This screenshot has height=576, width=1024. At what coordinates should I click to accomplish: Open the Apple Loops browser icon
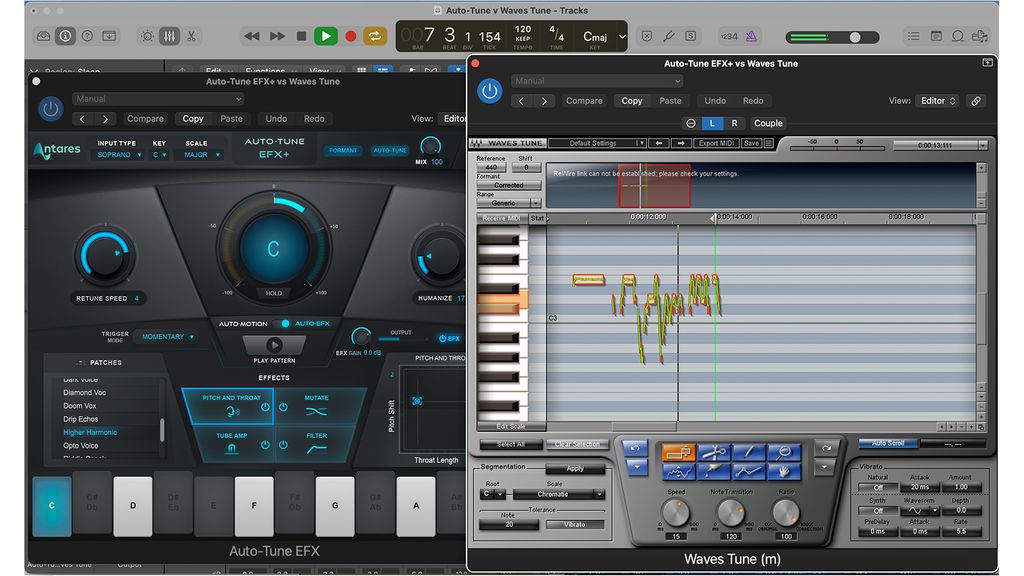[x=959, y=36]
